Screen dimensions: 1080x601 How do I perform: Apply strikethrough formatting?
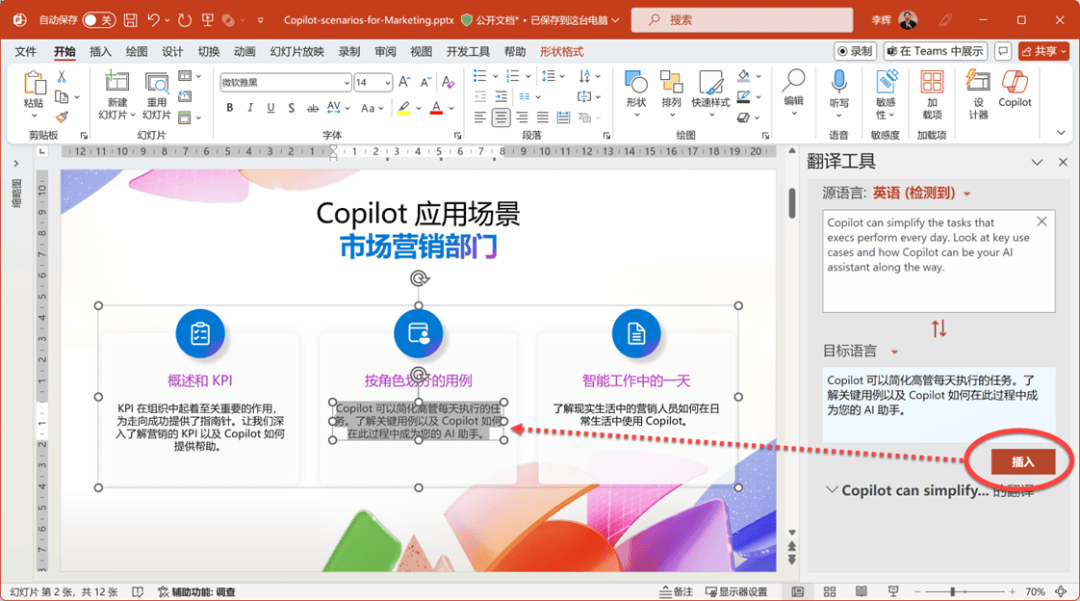[x=312, y=107]
